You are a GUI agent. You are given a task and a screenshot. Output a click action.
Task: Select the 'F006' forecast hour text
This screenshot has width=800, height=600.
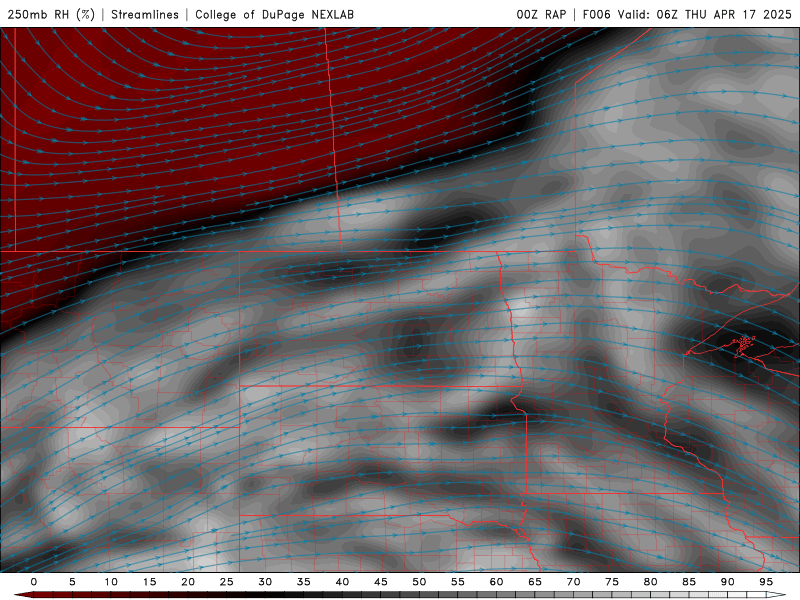pos(596,14)
